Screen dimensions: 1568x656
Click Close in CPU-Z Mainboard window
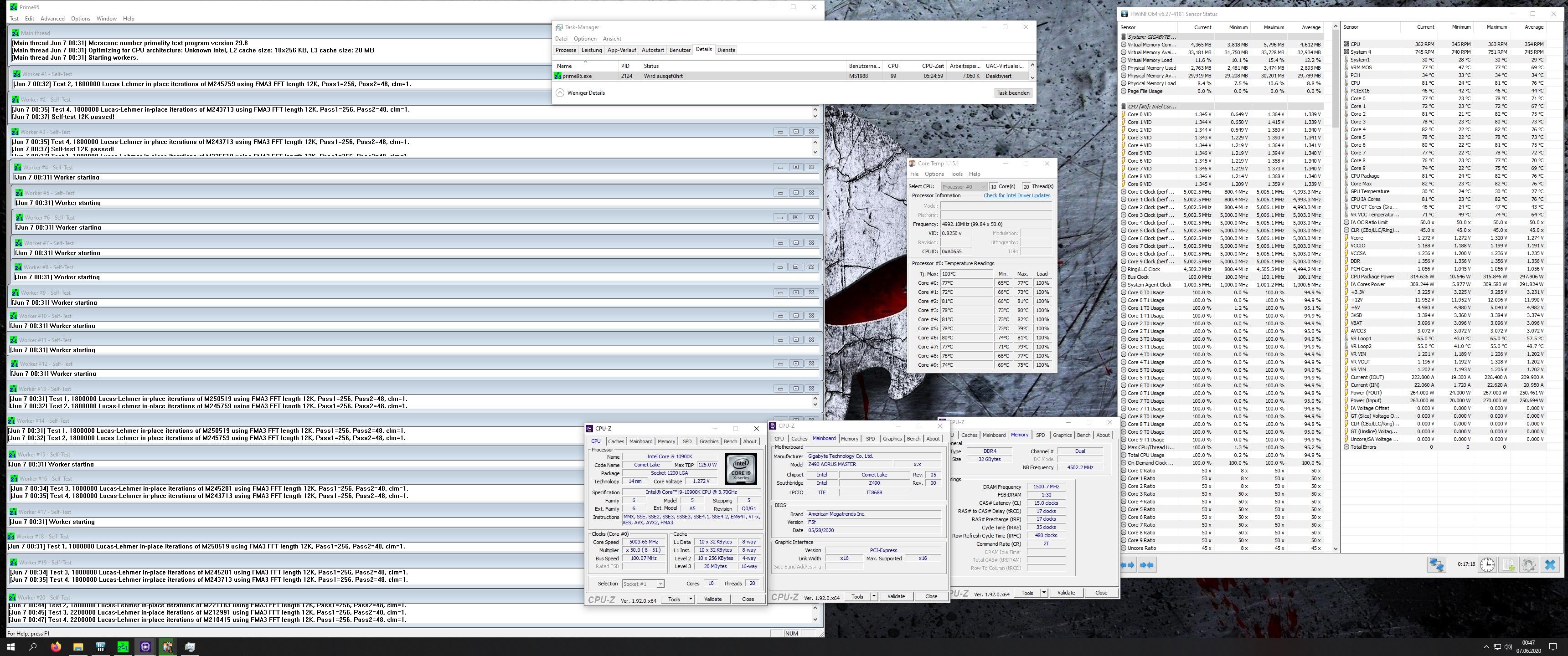(x=931, y=596)
